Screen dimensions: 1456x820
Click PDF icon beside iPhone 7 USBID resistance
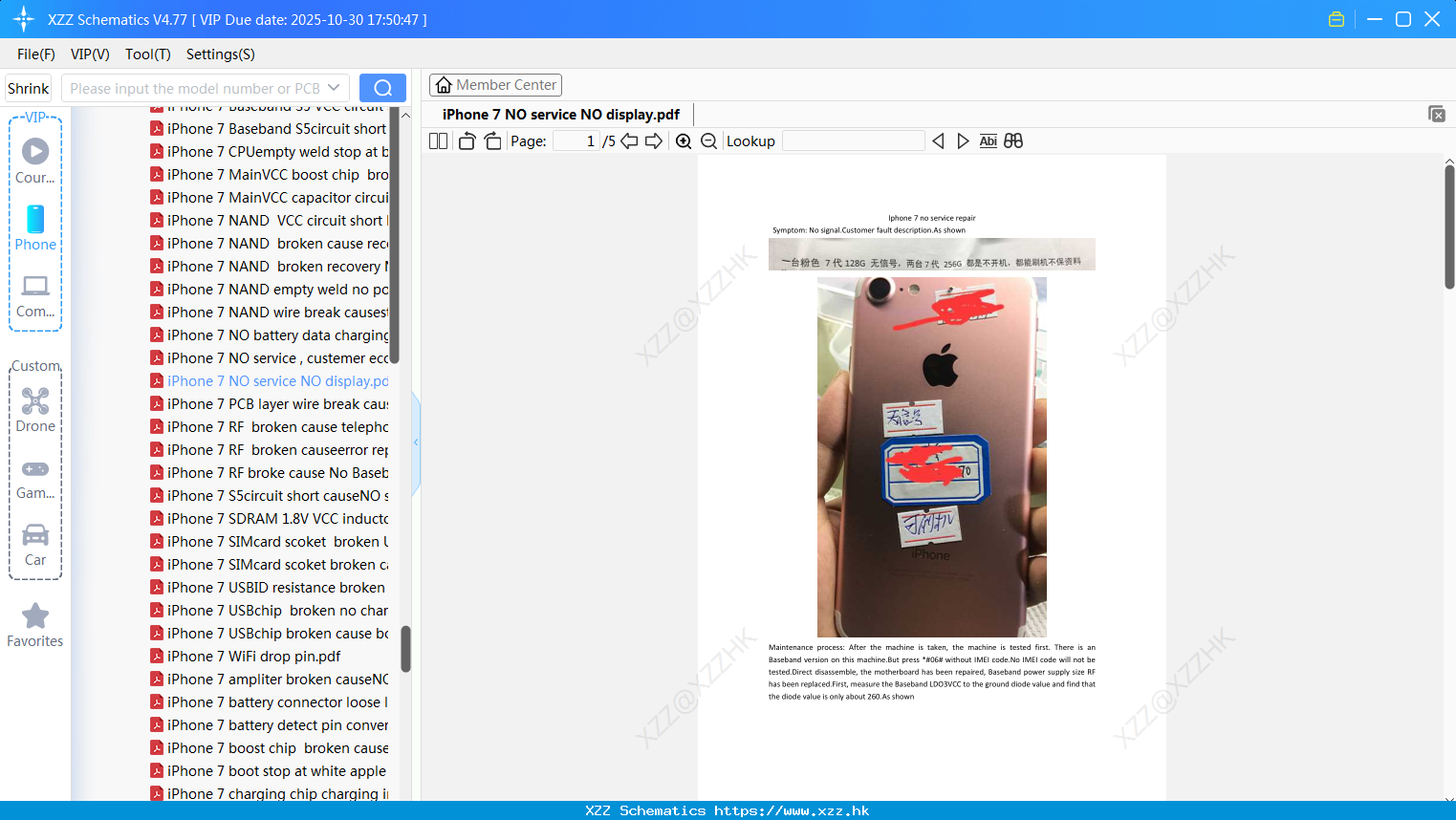[x=157, y=587]
